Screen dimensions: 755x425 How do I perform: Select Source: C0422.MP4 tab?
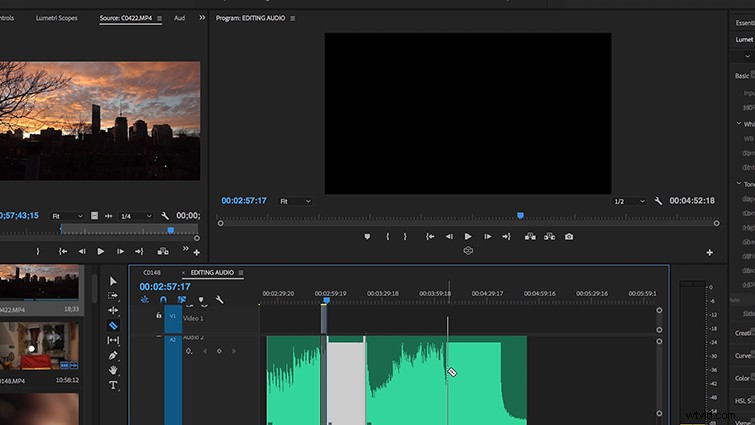pyautogui.click(x=126, y=18)
